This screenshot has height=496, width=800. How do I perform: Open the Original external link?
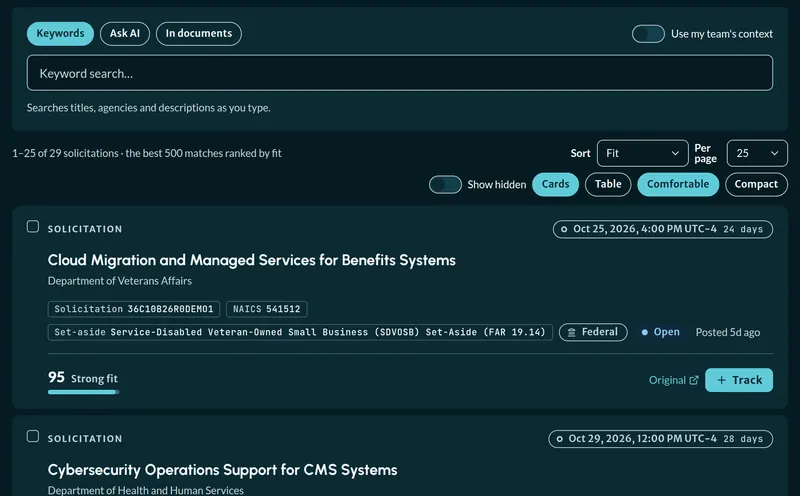pyautogui.click(x=673, y=380)
